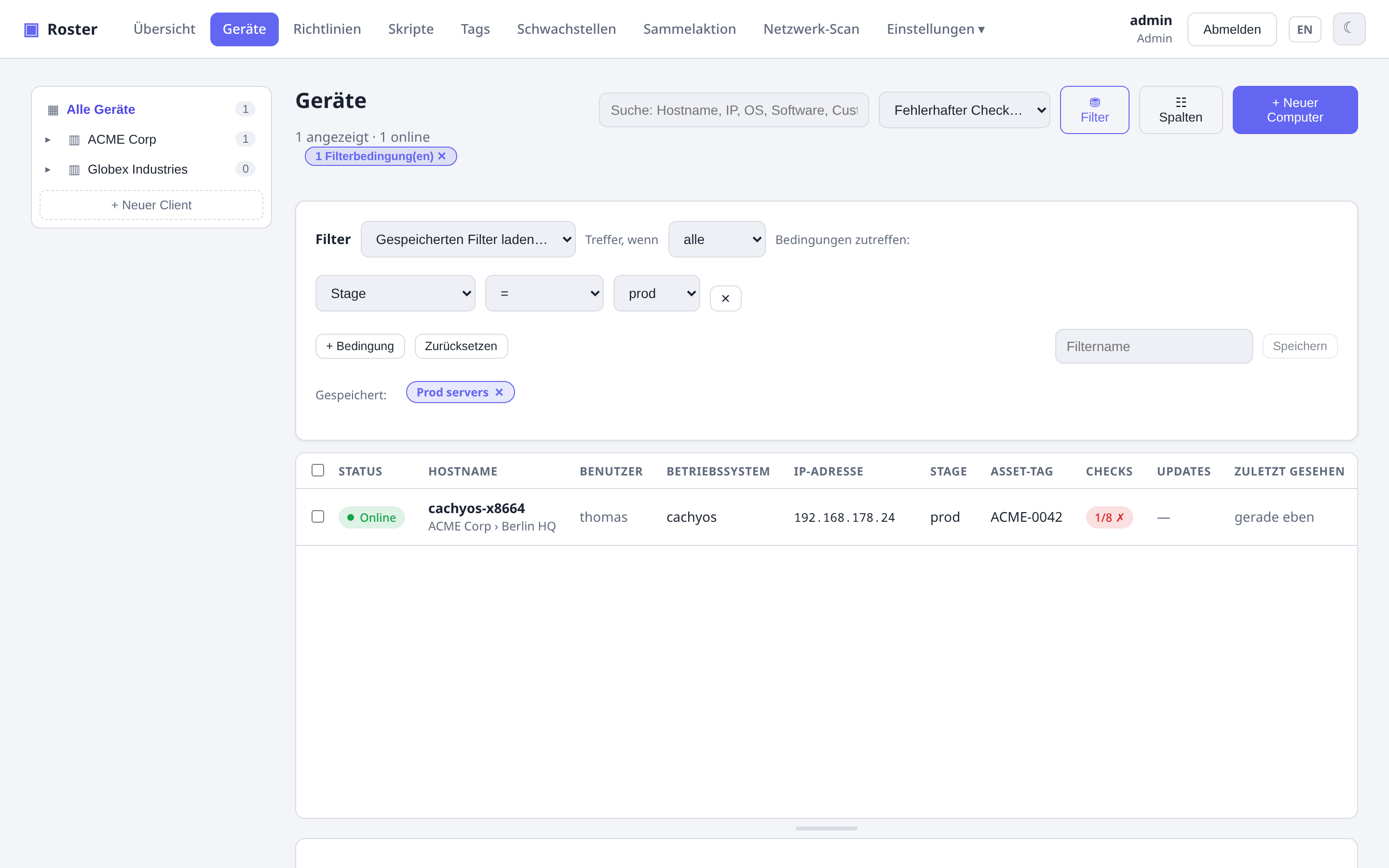The width and height of the screenshot is (1389, 868).
Task: Switch to the Richtlinien tab
Action: 327,29
